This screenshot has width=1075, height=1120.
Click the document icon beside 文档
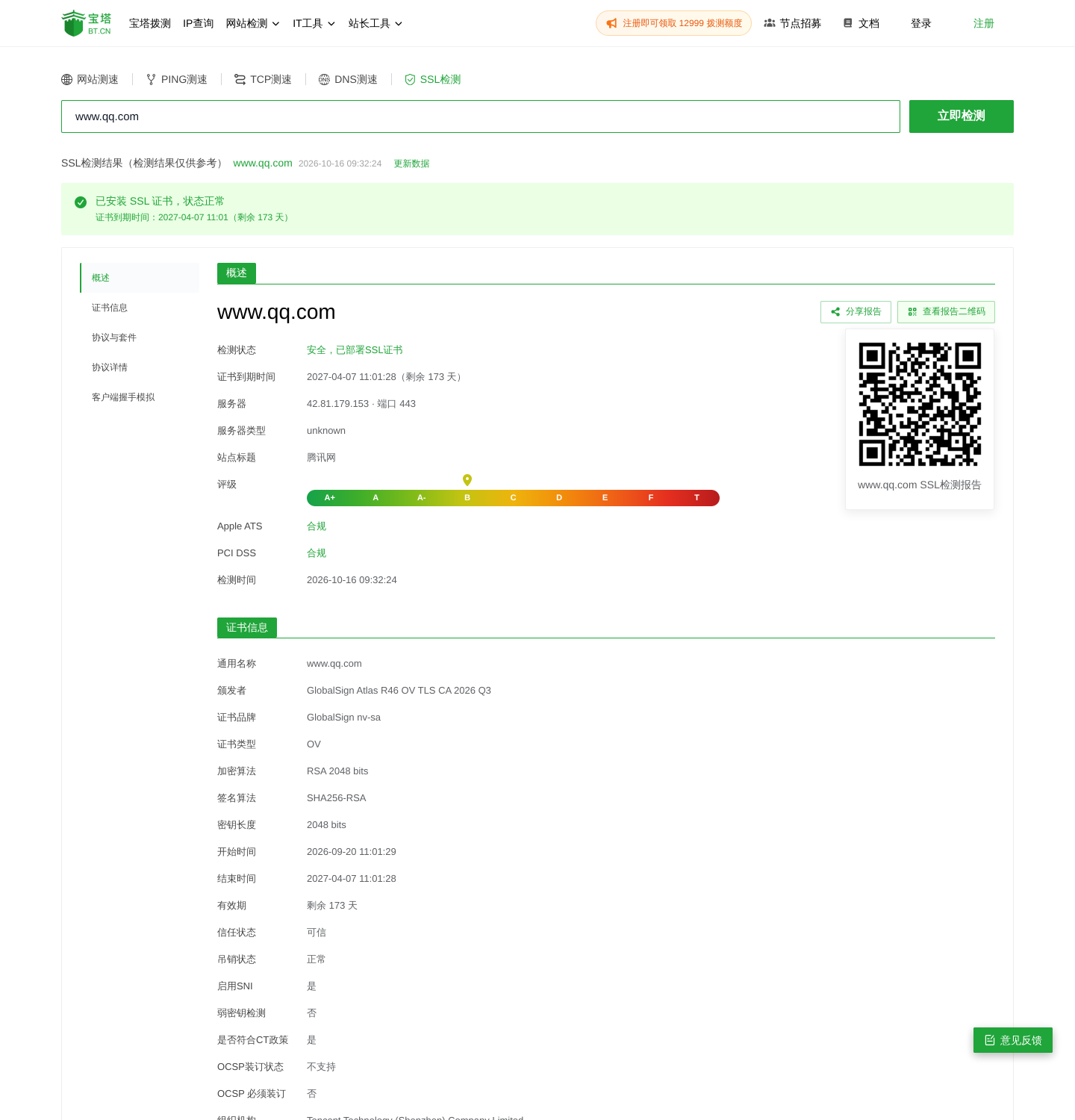[848, 23]
